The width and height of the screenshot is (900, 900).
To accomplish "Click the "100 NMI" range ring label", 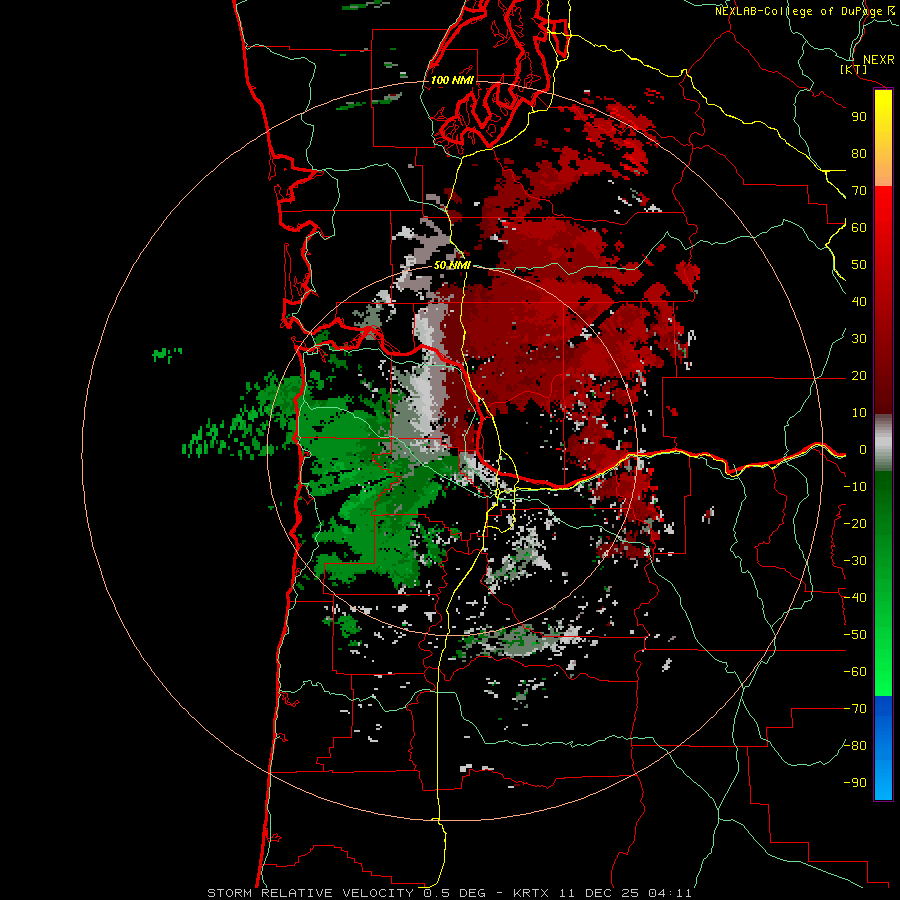I will pos(452,80).
